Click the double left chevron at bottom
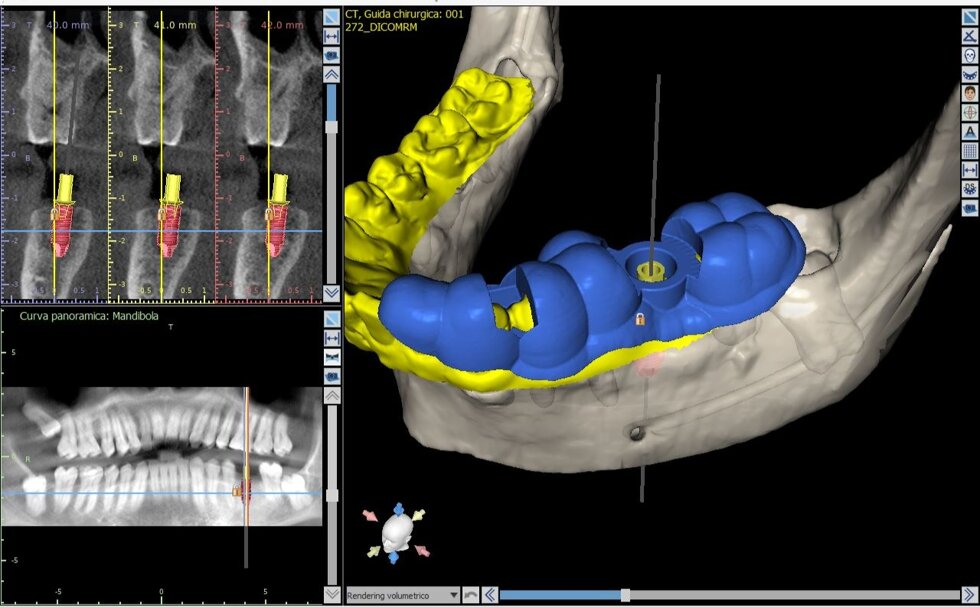This screenshot has width=980, height=607. [489, 596]
